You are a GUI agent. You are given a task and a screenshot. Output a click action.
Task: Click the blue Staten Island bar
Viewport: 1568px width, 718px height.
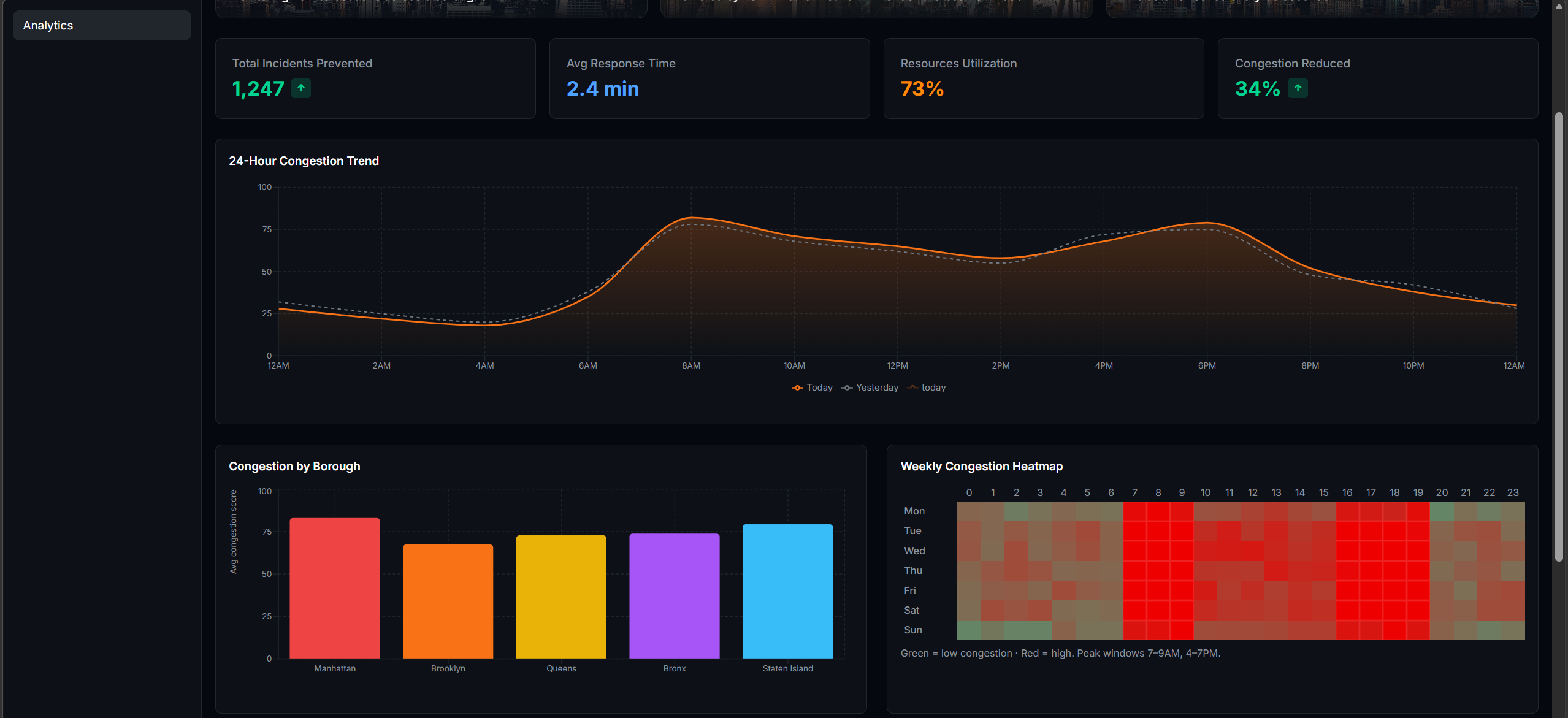tap(787, 591)
